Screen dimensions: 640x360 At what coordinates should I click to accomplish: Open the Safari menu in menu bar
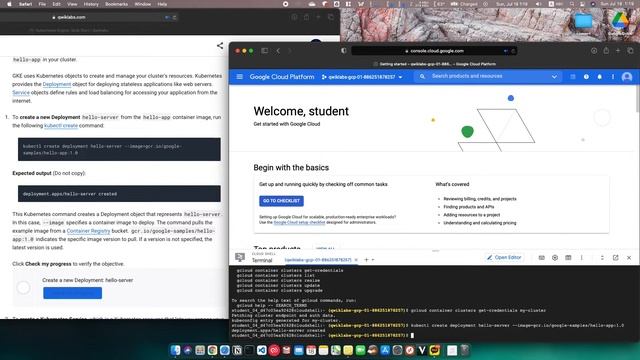click(25, 4)
